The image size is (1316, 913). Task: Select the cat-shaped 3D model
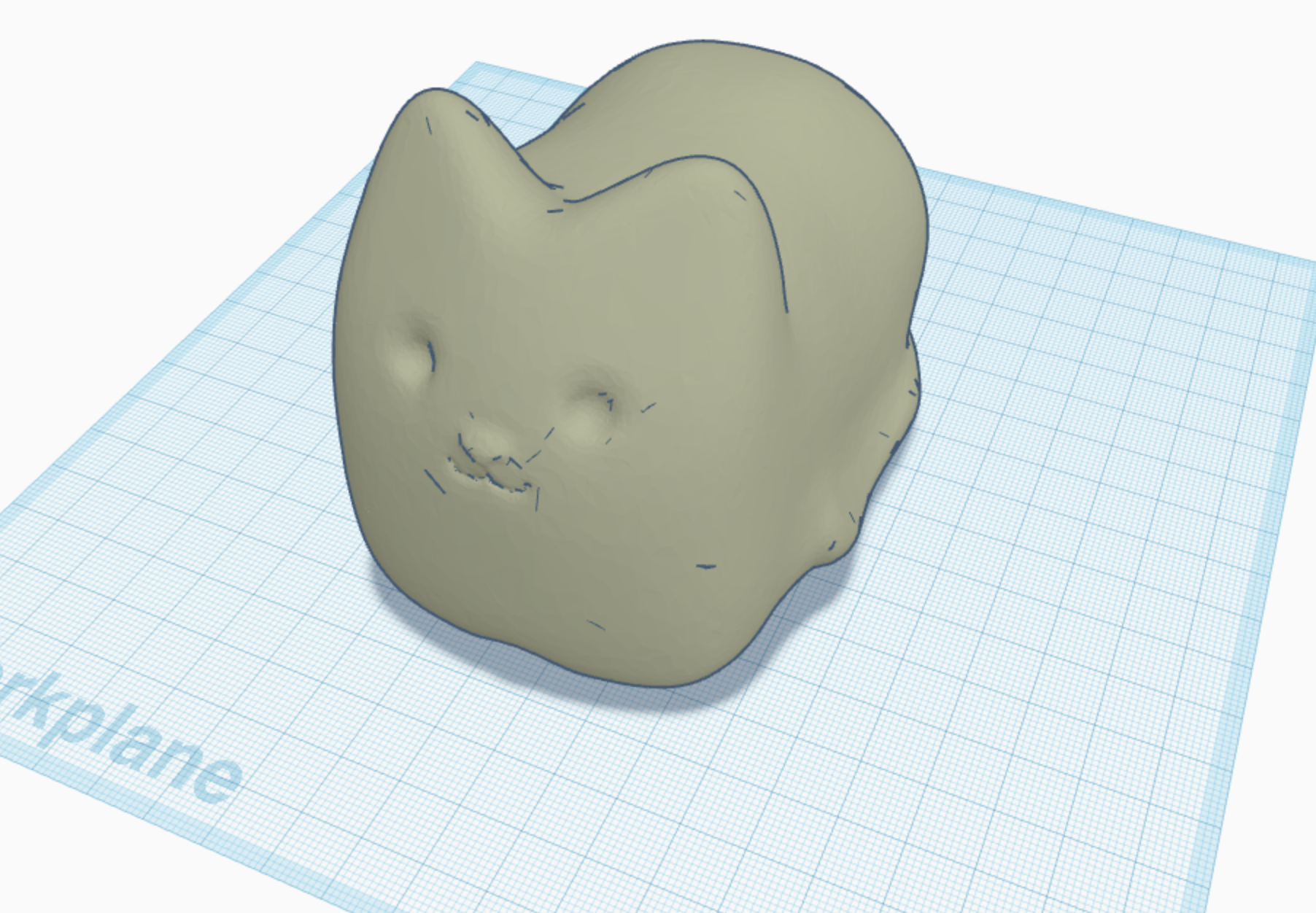630,363
